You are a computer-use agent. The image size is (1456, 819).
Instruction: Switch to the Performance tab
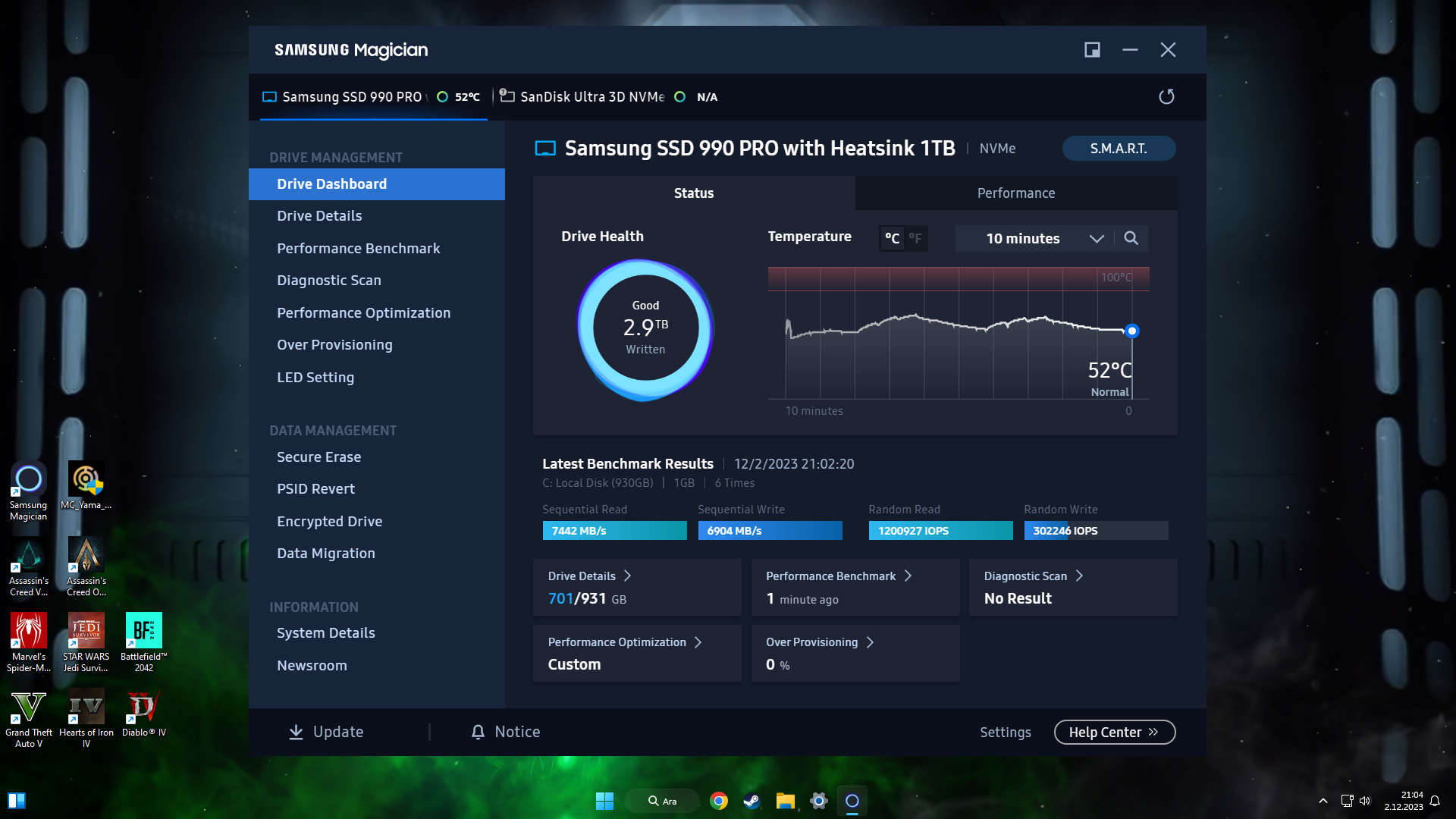point(1015,193)
